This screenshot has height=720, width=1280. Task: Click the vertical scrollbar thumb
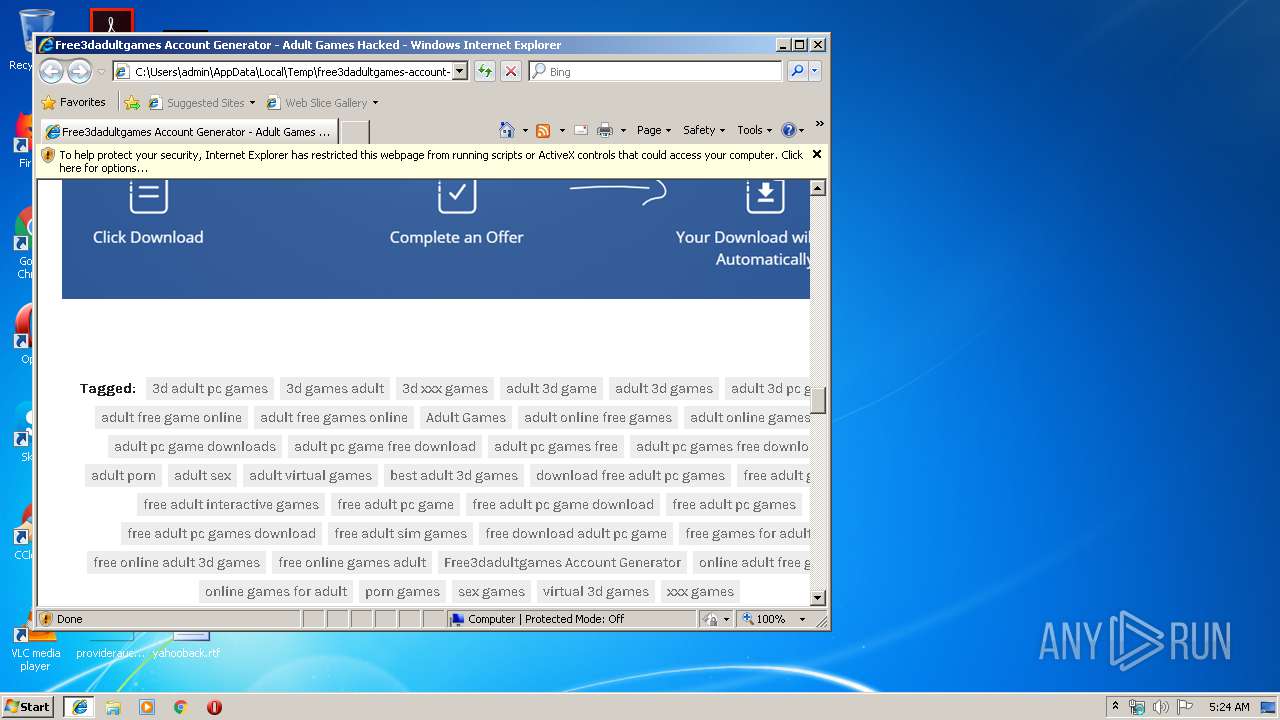(x=818, y=401)
